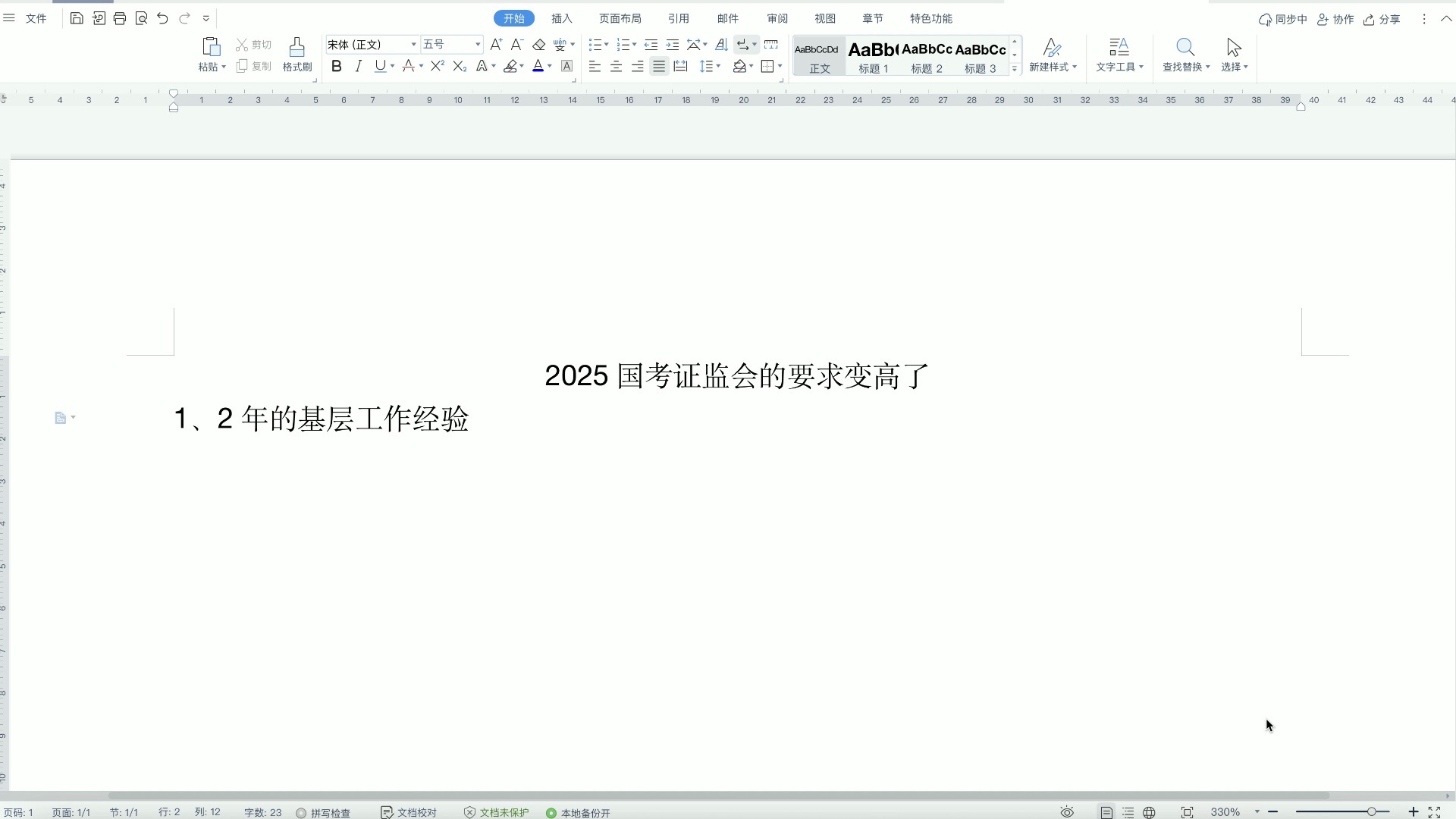Image resolution: width=1456 pixels, height=819 pixels.
Task: Click the Paste clipboard icon
Action: [212, 47]
